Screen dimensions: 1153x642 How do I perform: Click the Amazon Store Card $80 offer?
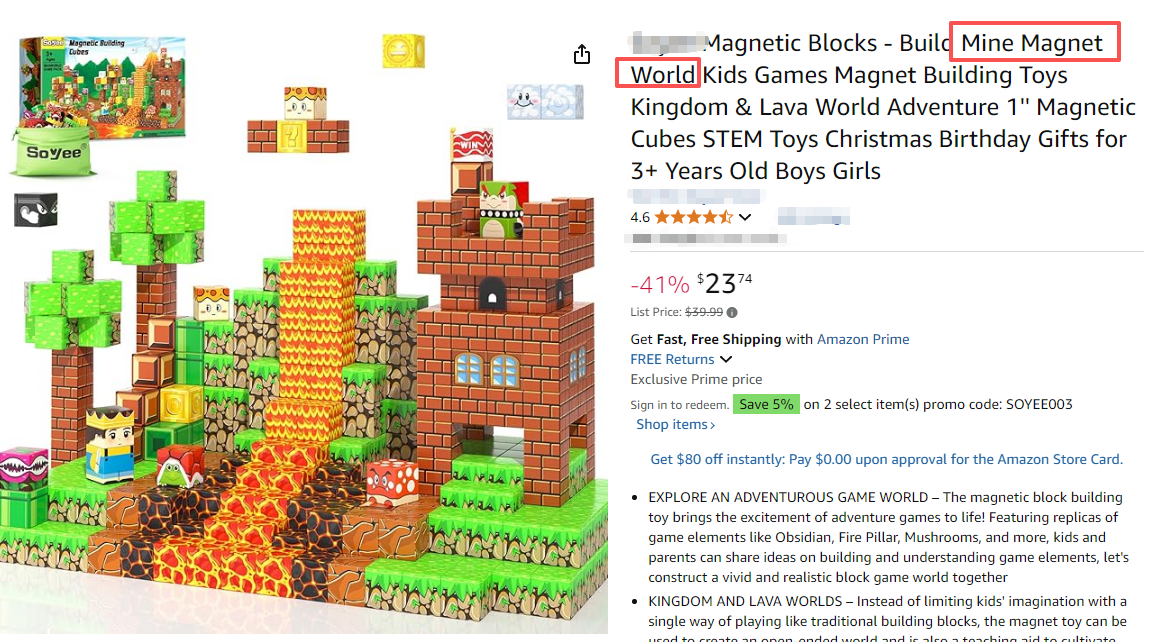(x=886, y=459)
